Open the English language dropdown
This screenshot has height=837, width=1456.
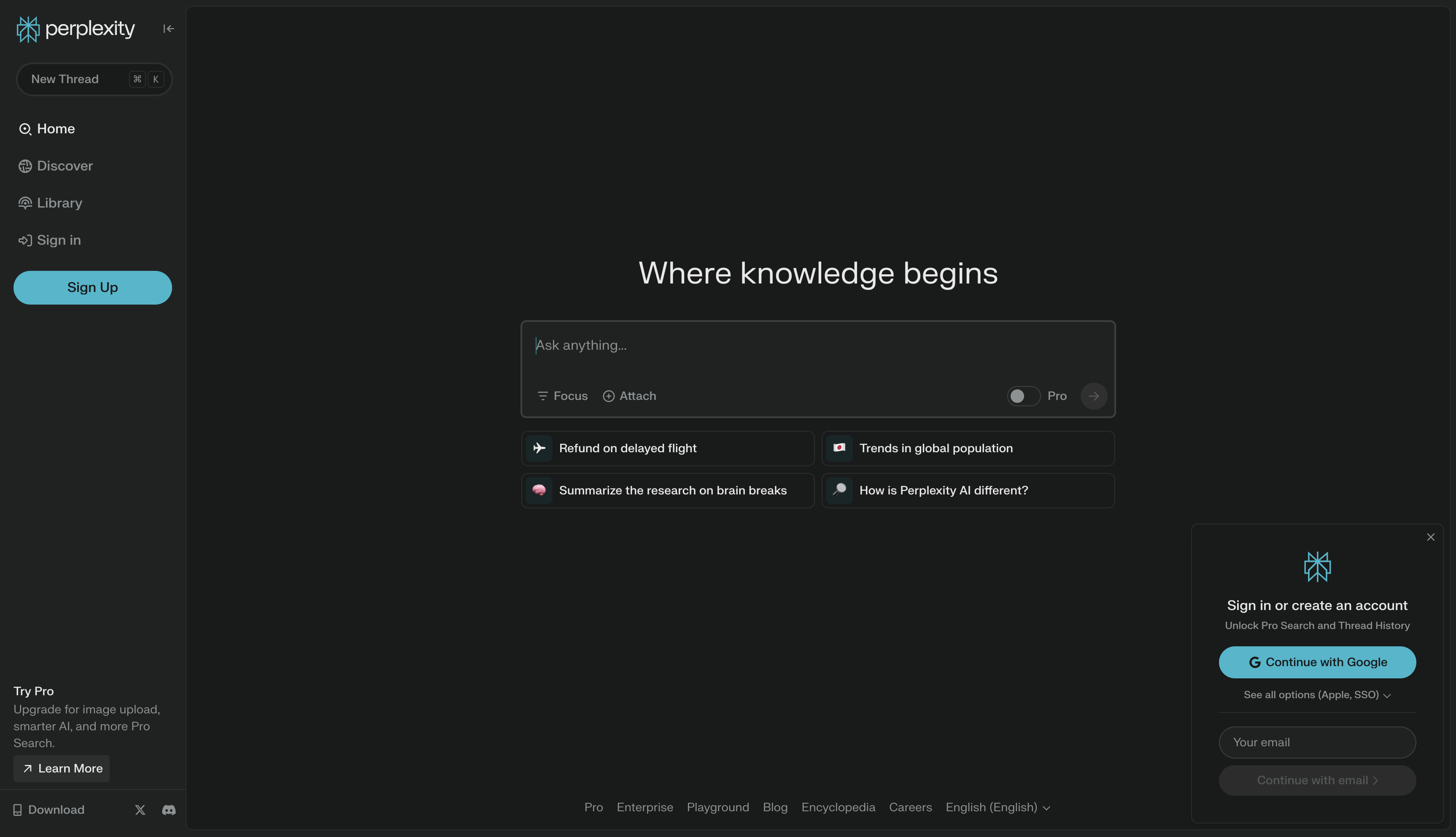pos(998,807)
